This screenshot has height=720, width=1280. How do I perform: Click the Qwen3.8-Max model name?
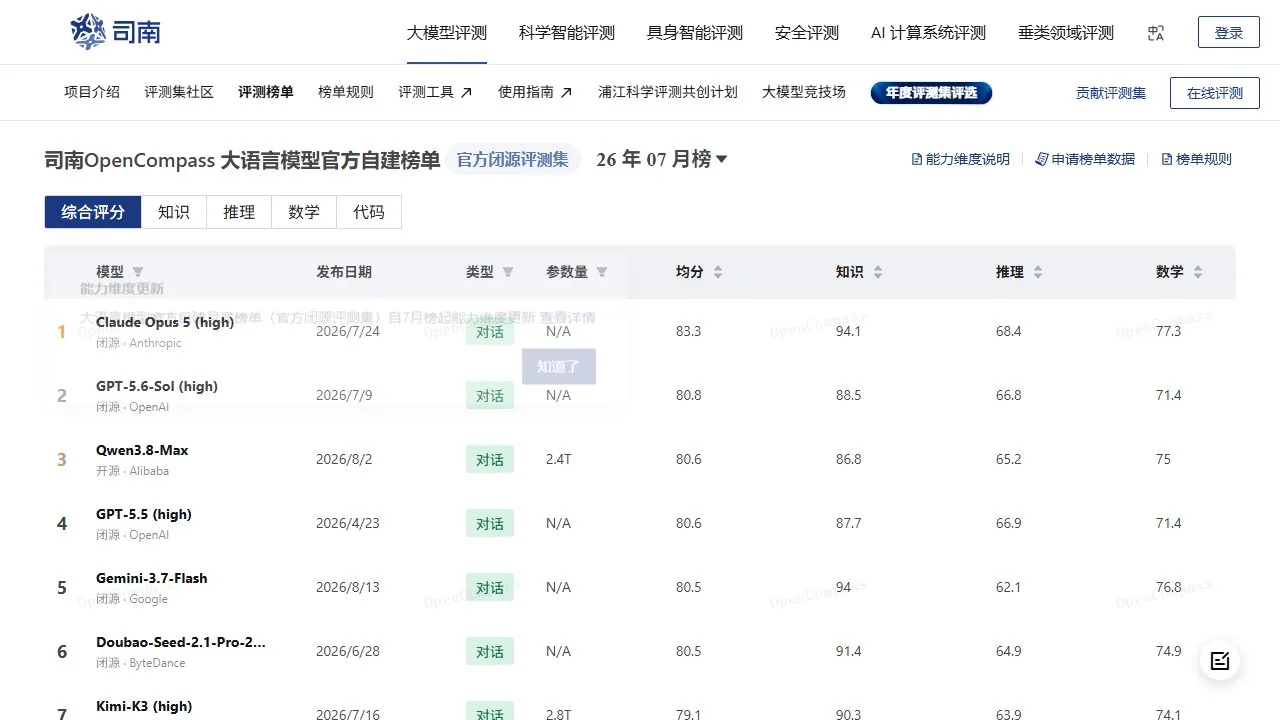pyautogui.click(x=142, y=450)
